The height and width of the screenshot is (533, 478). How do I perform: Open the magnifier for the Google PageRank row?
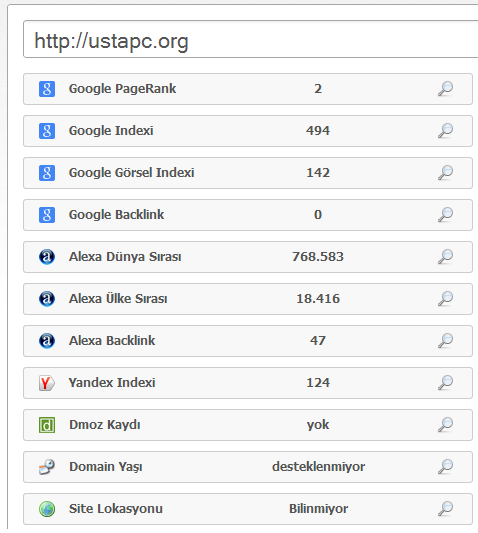445,89
